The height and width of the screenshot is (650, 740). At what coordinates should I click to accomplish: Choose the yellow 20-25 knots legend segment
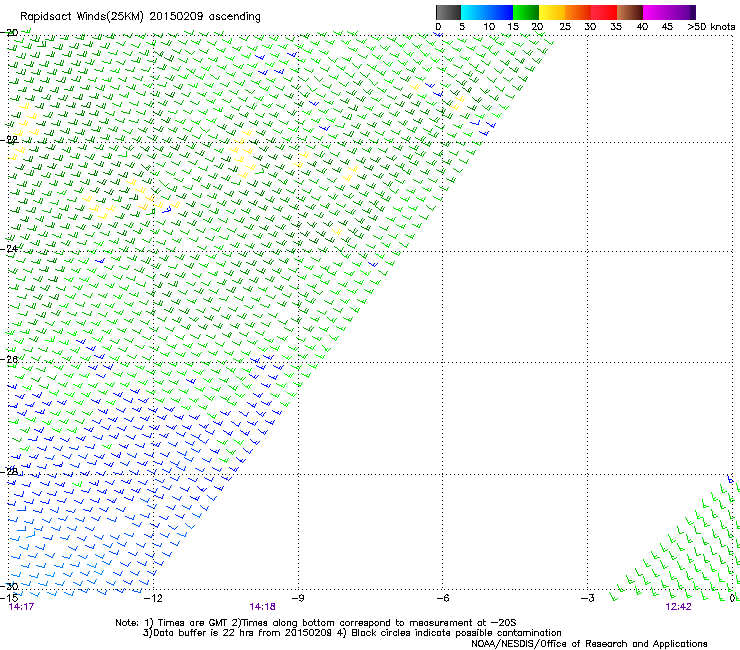coord(552,12)
